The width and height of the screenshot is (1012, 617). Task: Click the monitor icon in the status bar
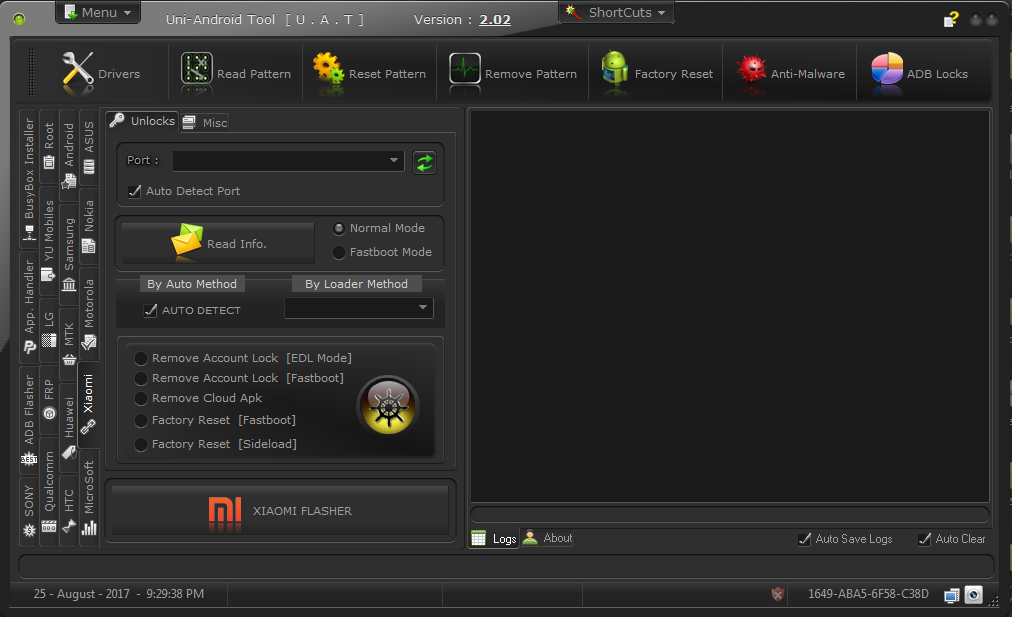point(951,595)
